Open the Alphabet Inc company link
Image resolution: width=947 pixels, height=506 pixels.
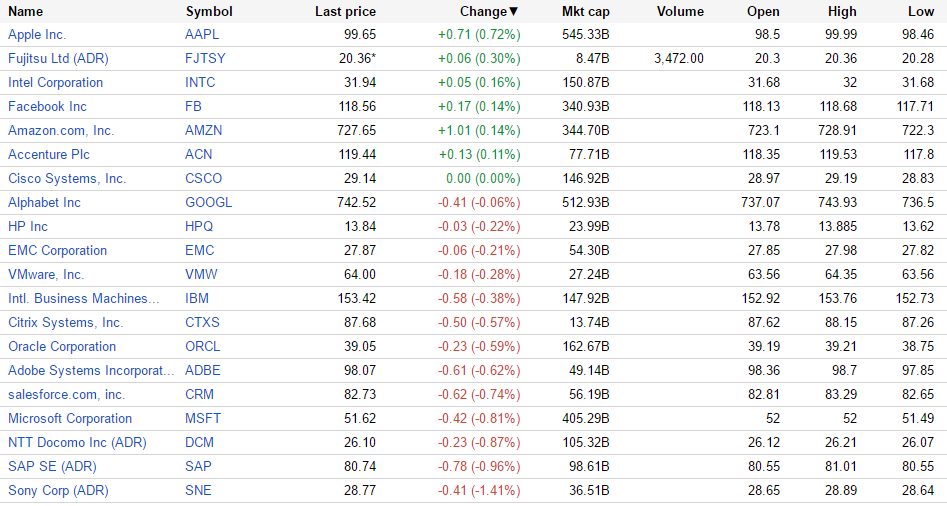pos(44,203)
